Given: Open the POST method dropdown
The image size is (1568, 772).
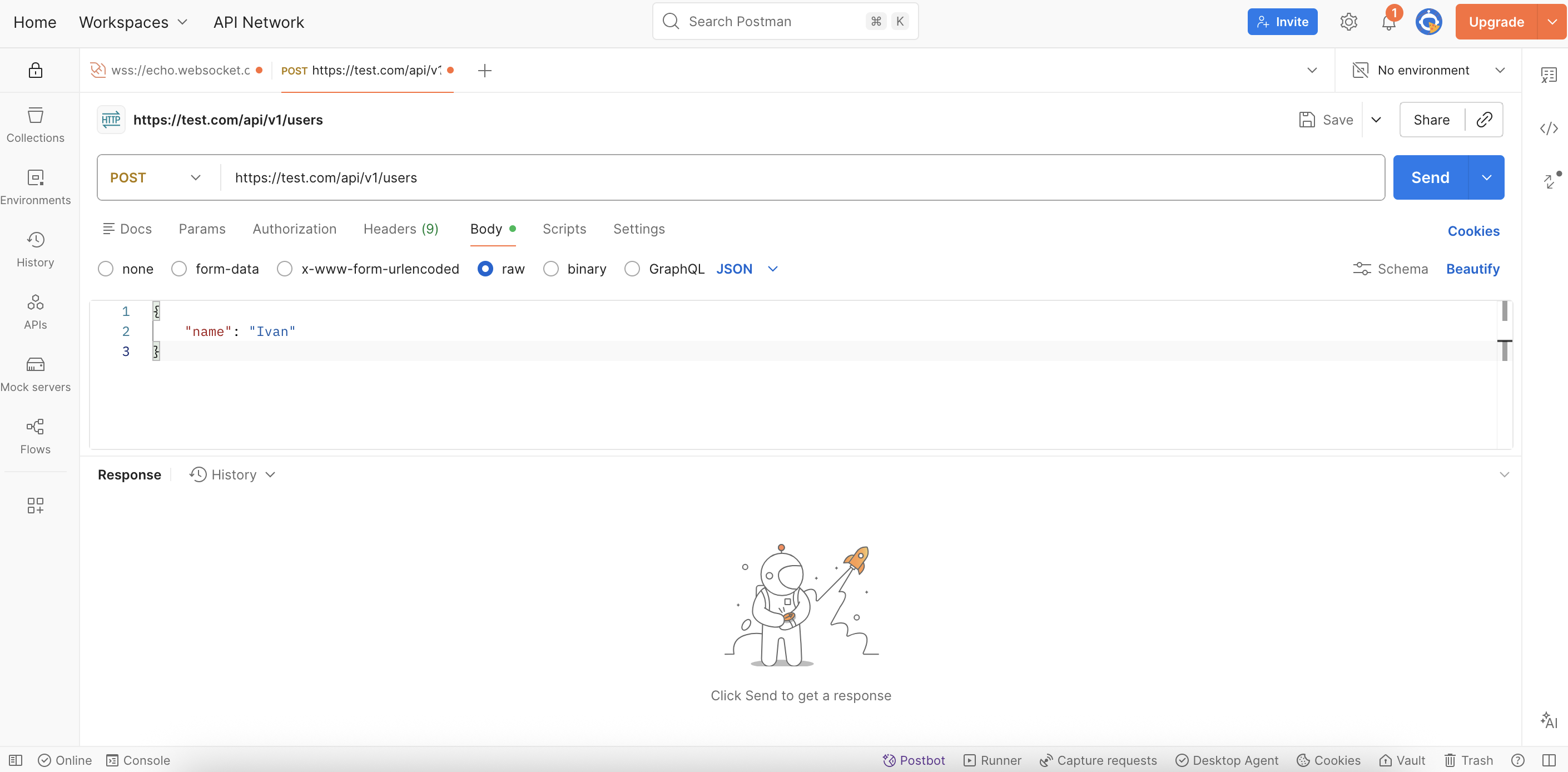Looking at the screenshot, I should [x=156, y=178].
